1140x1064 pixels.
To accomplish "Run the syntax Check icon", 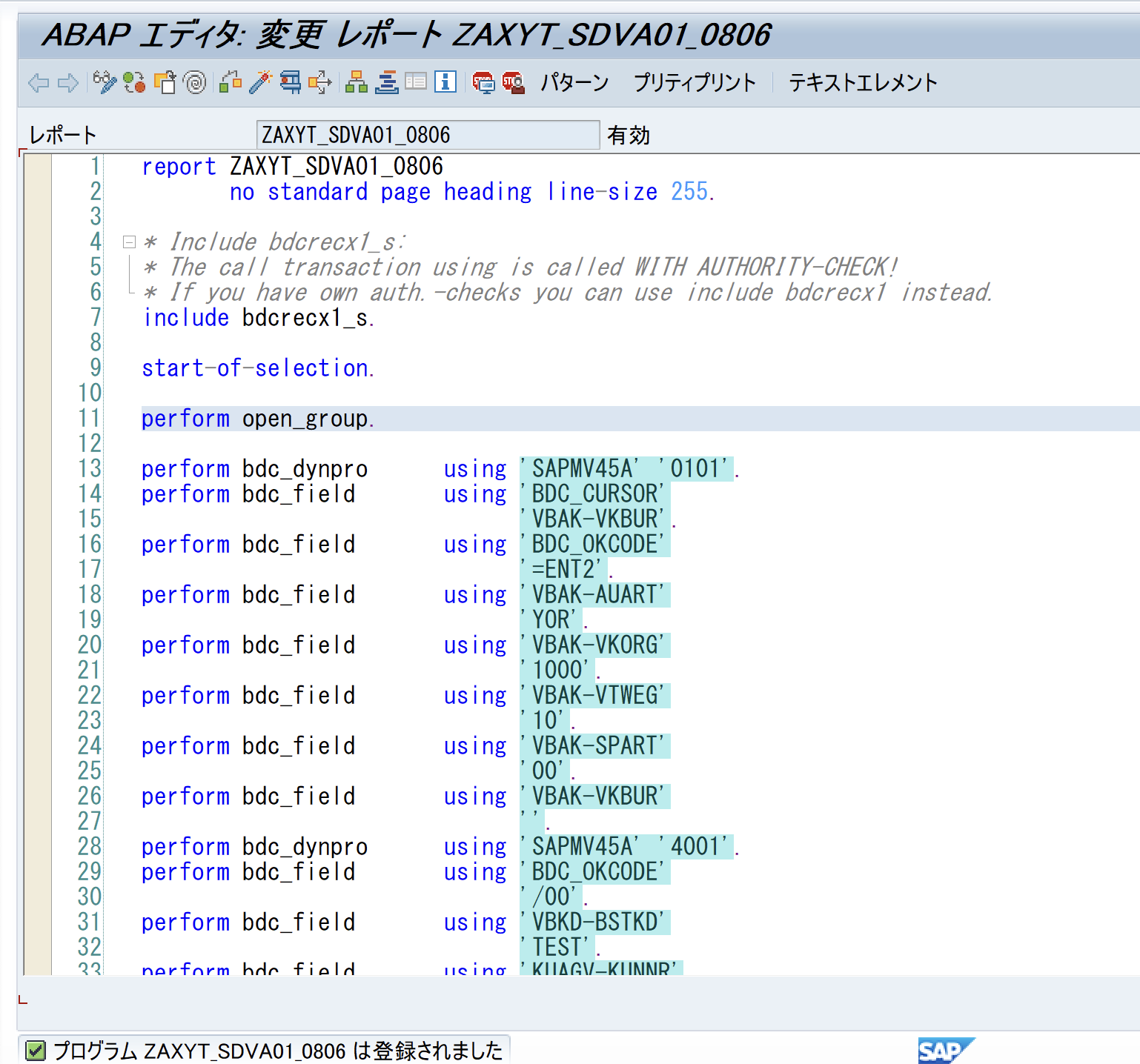I will click(231, 82).
